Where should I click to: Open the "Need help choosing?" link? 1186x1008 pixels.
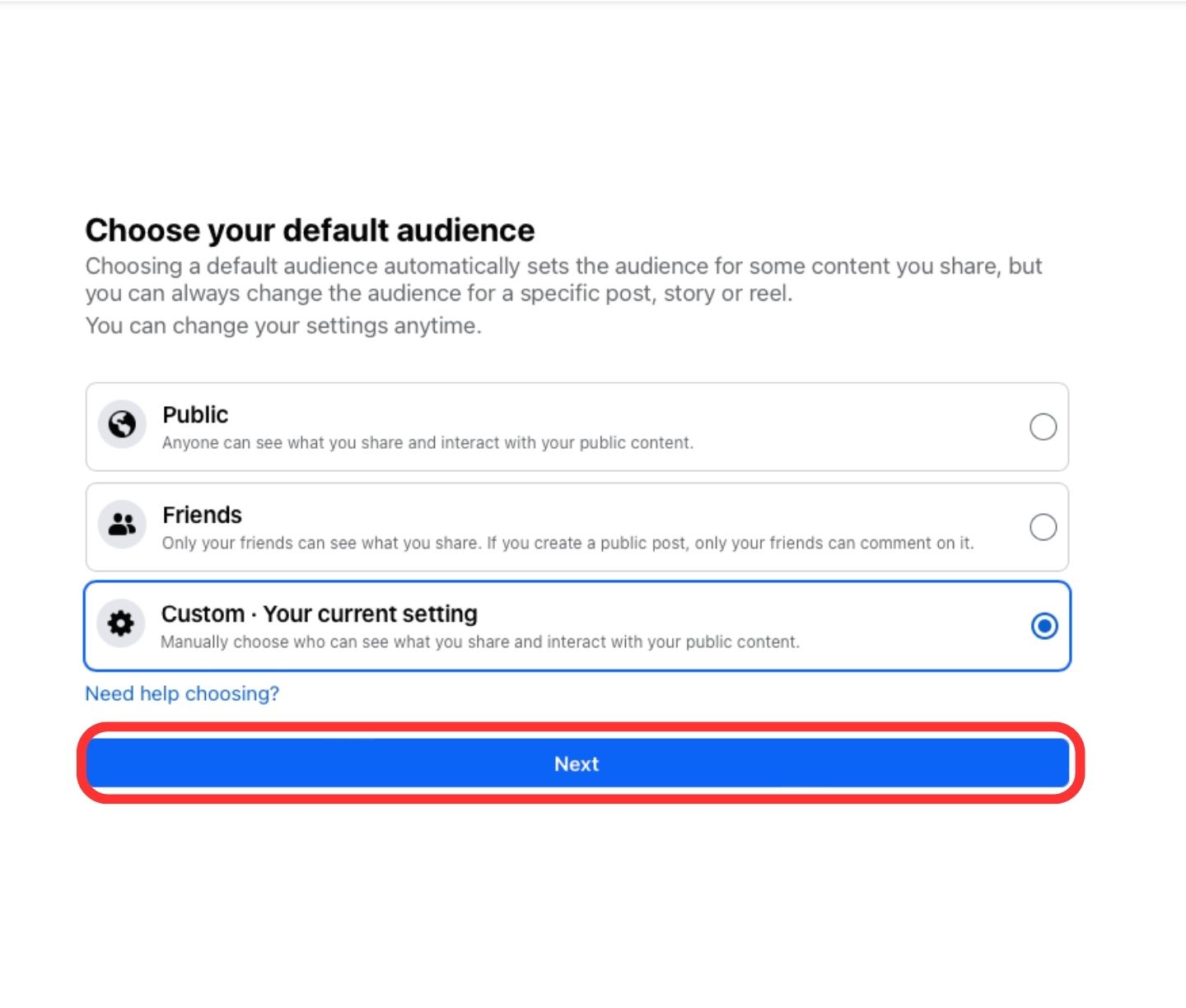click(182, 693)
